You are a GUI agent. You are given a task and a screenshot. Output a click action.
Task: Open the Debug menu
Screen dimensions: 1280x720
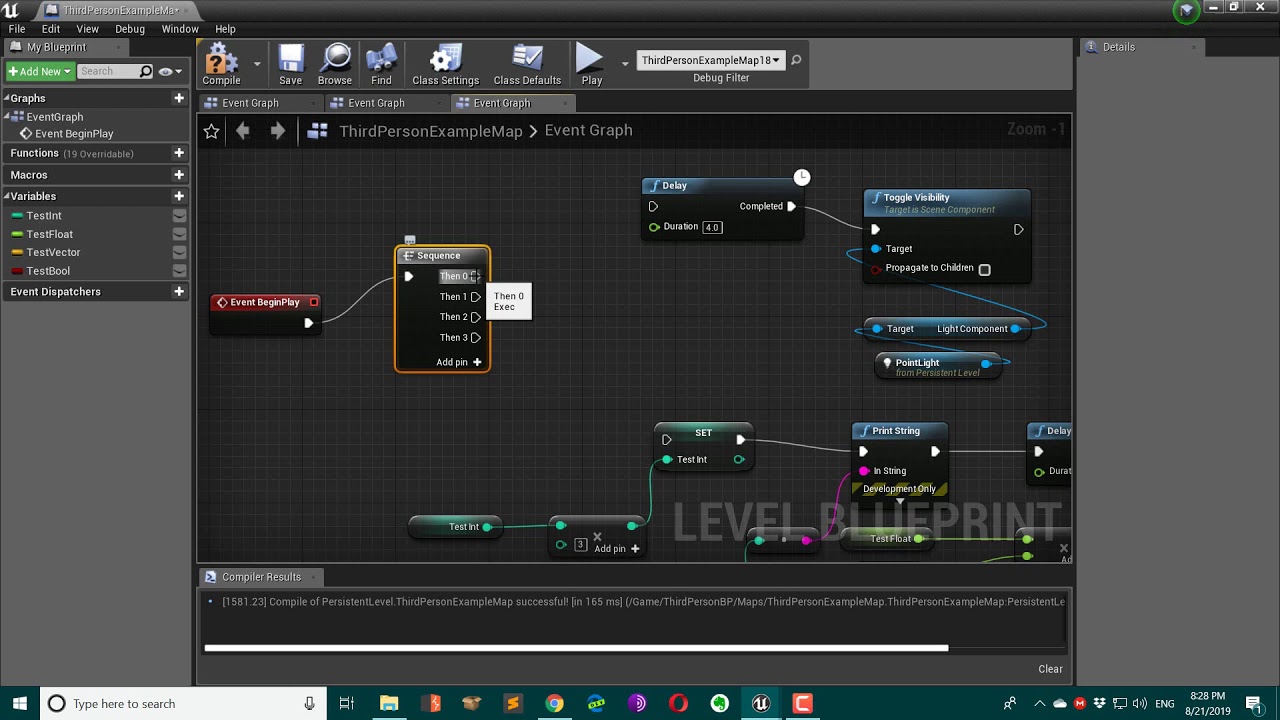[130, 29]
